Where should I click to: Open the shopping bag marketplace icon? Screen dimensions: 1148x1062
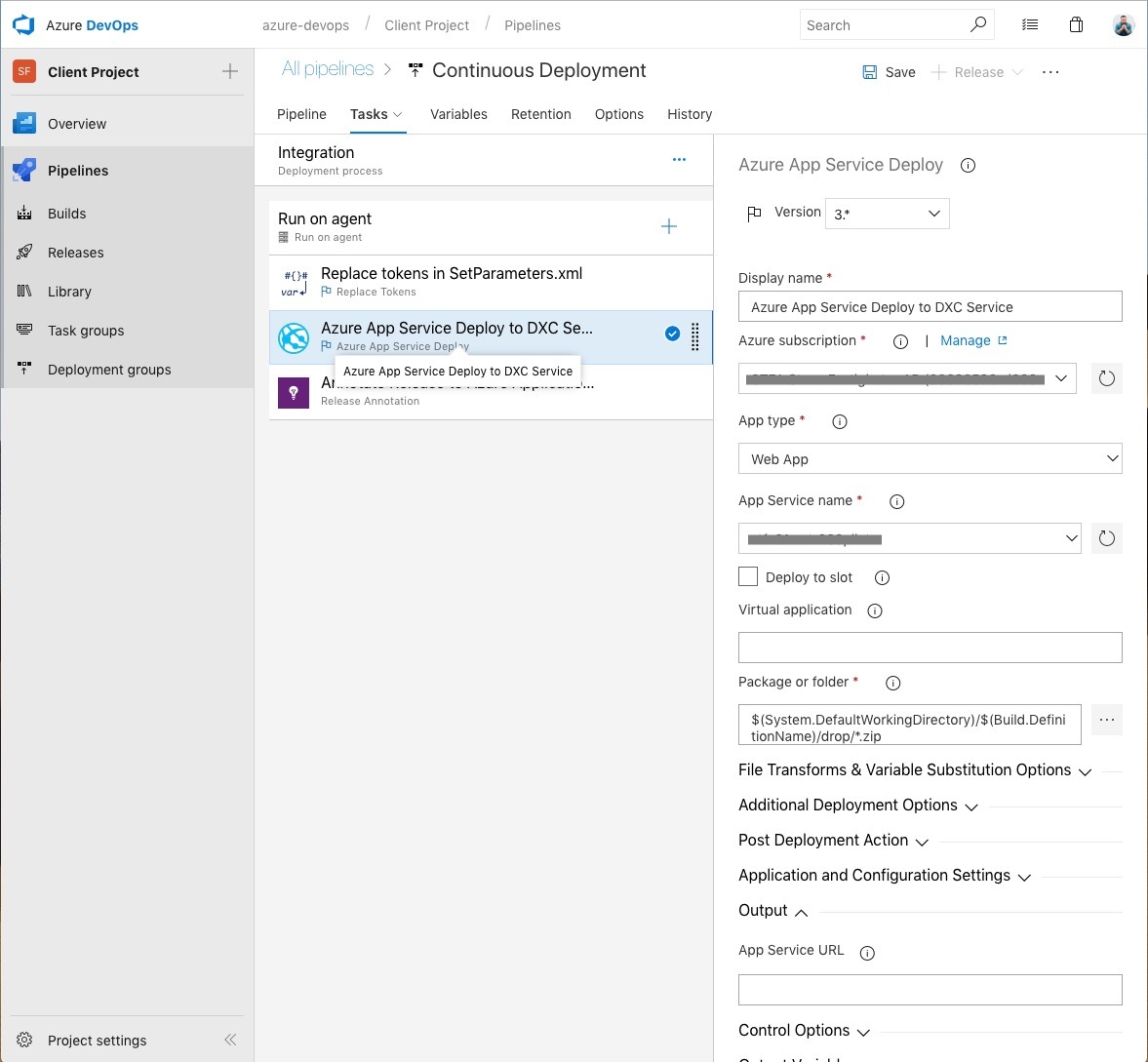coord(1076,25)
